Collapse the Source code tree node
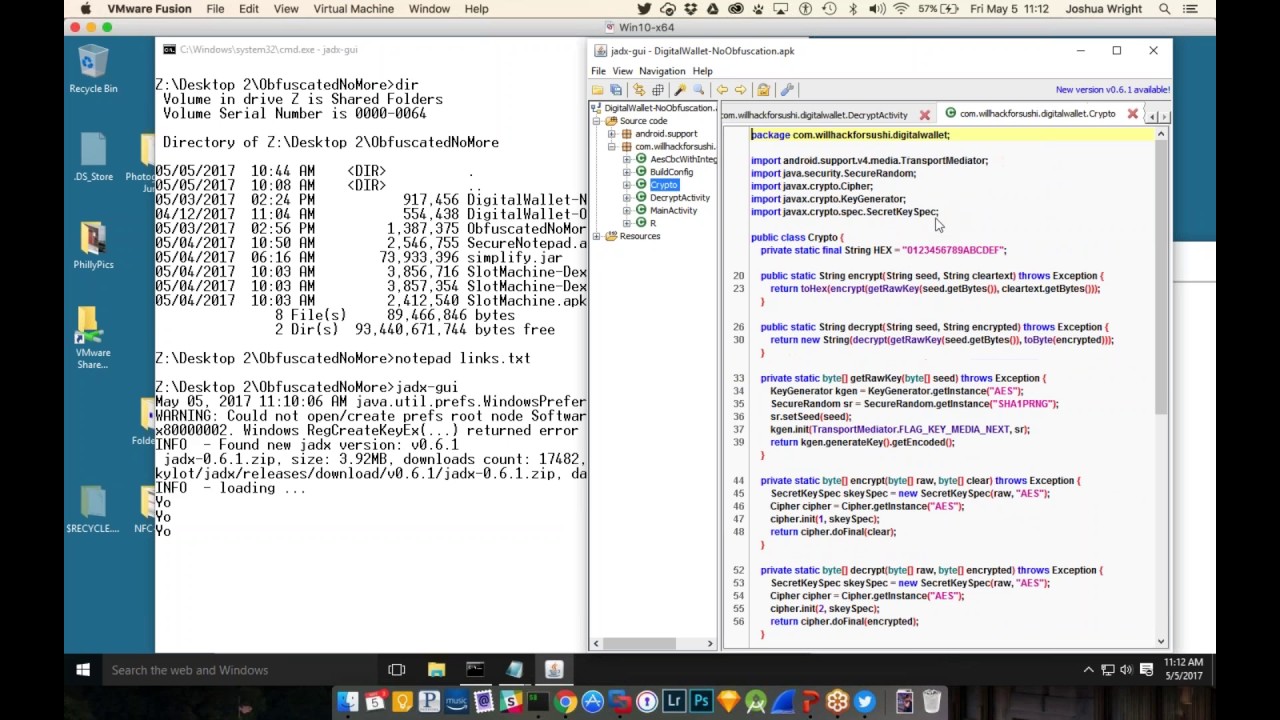This screenshot has height=720, width=1280. 597,121
